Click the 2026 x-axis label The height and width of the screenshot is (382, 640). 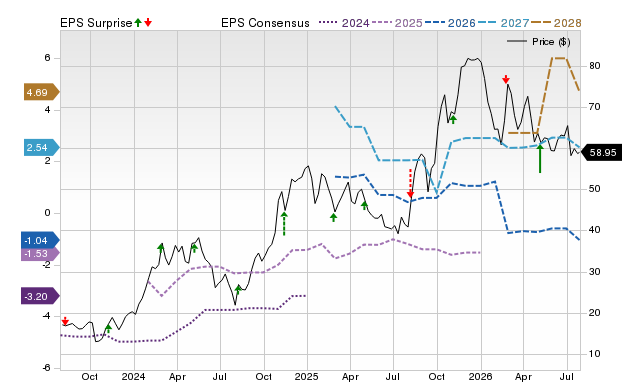pos(480,376)
